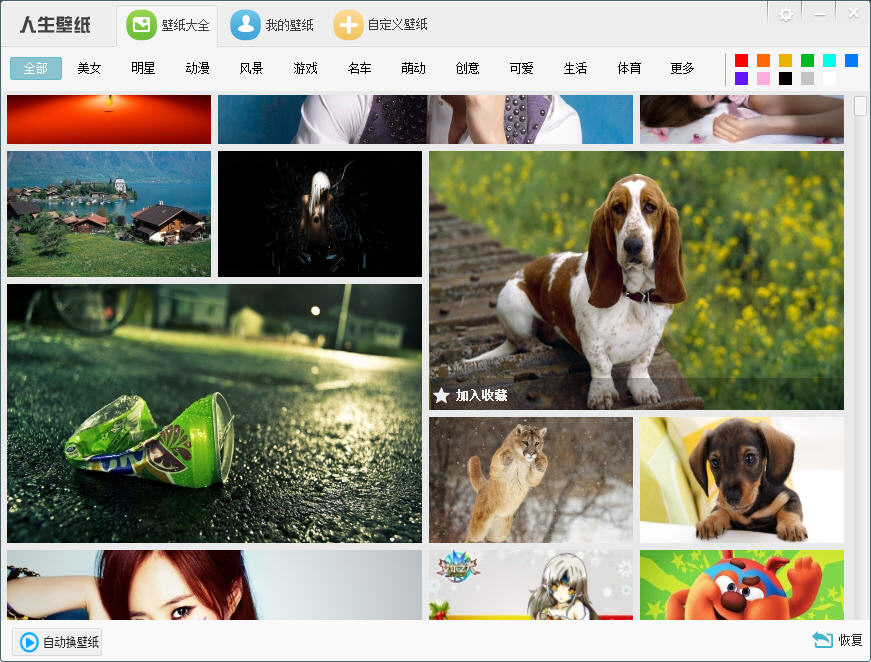The width and height of the screenshot is (871, 662).
Task: Click the blue user profile icon
Action: [x=245, y=25]
